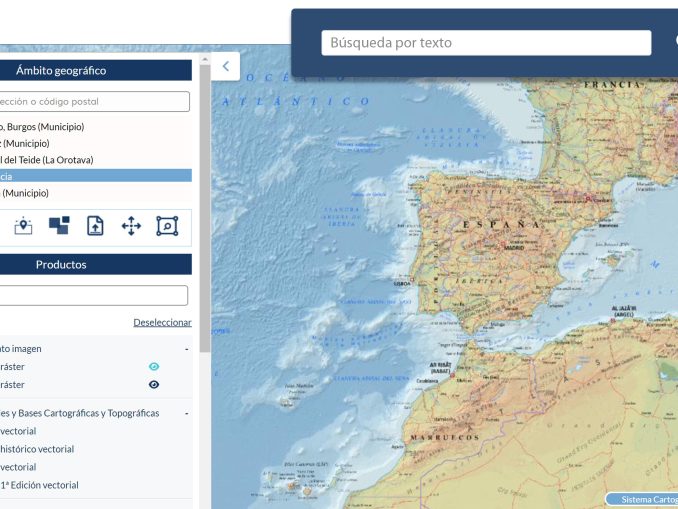Collapse the 'imagen' product group

[186, 349]
